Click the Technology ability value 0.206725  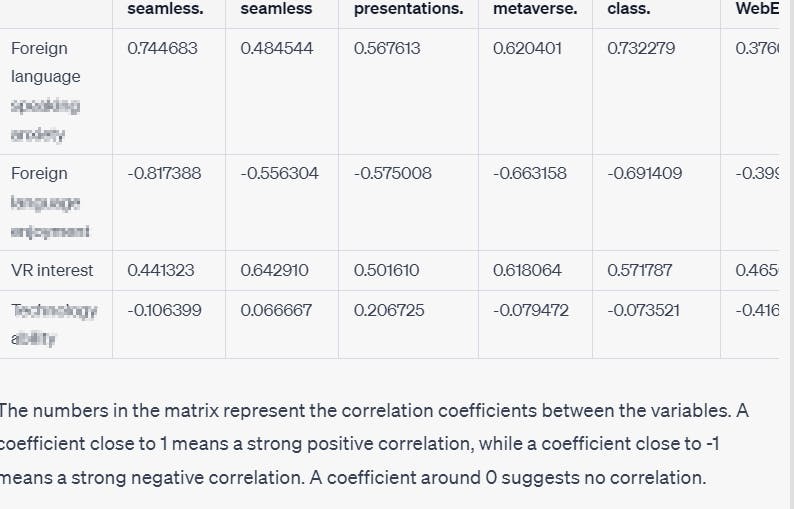pos(388,310)
